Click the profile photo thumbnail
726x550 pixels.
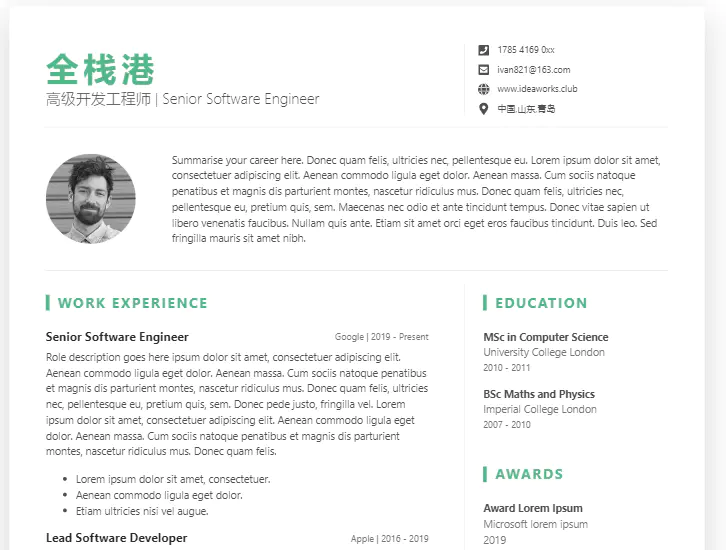pos(91,198)
